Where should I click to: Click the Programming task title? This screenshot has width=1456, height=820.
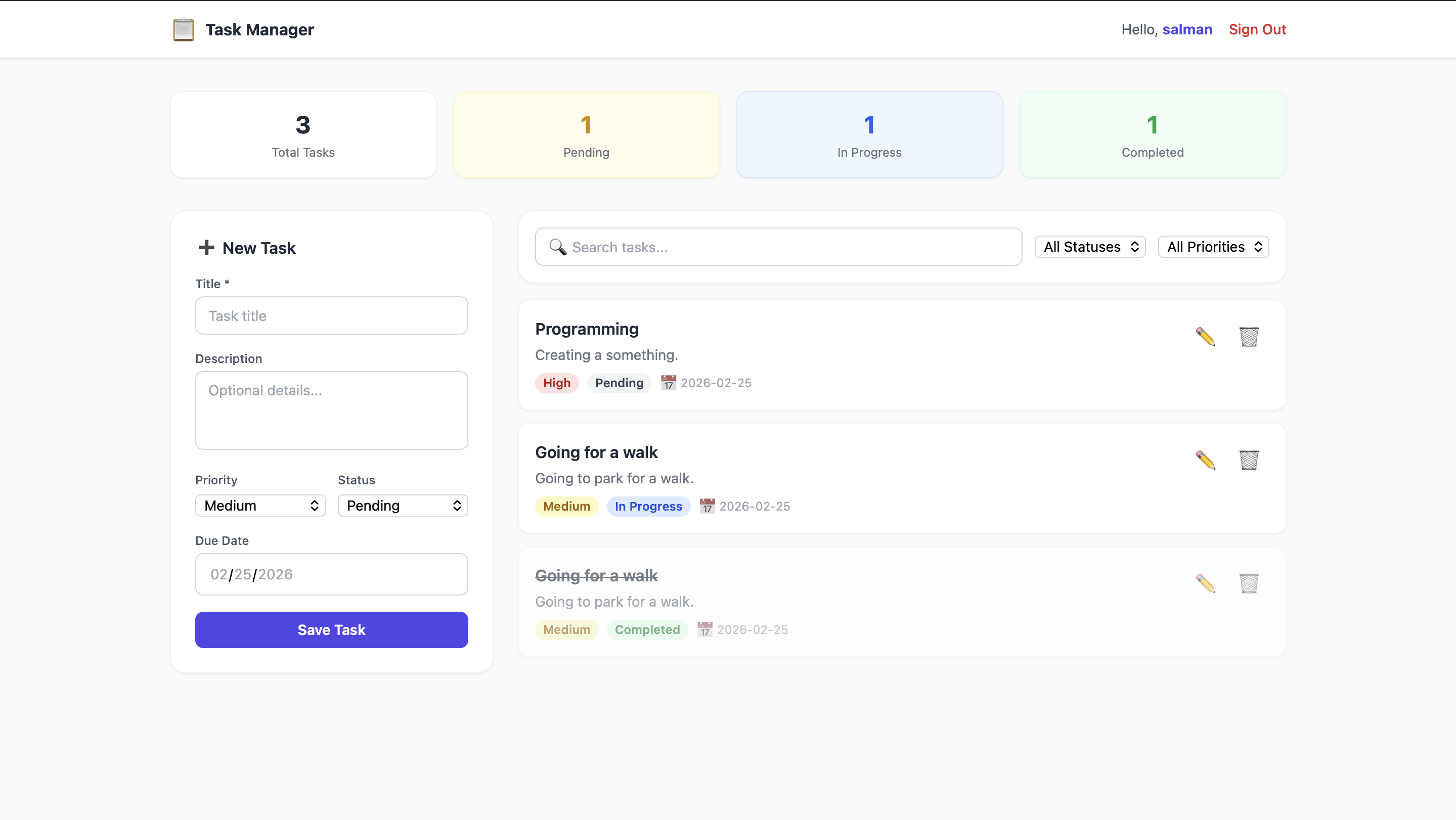click(587, 329)
